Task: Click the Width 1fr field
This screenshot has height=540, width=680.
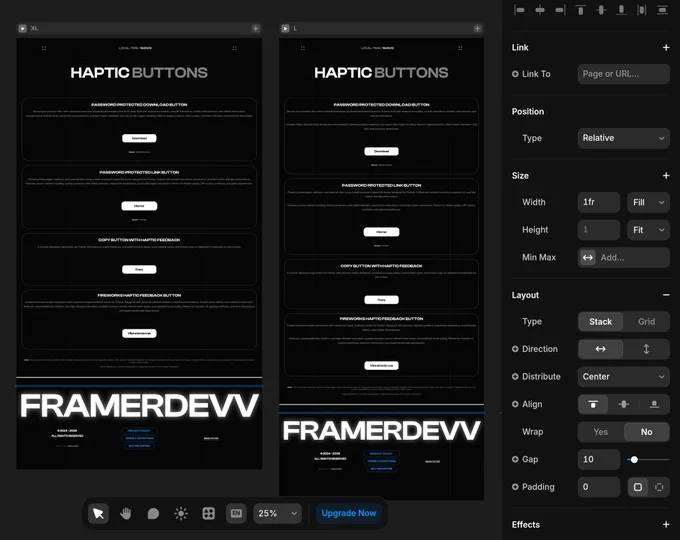Action: point(598,202)
